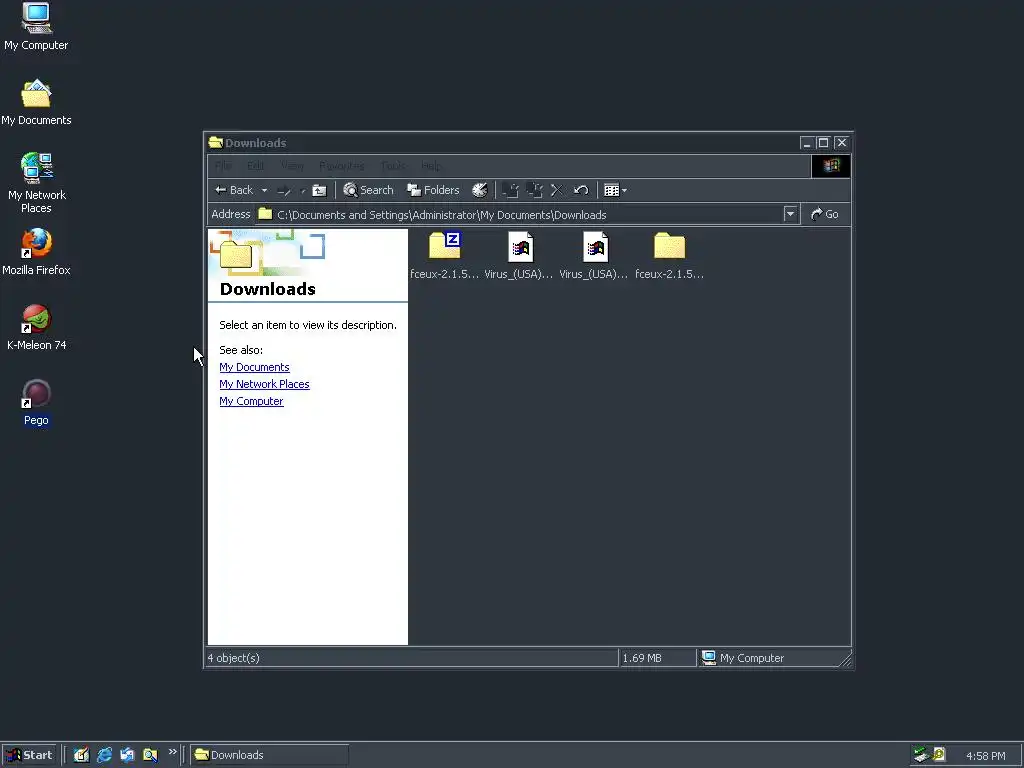Open the Back history dropdown arrow
This screenshot has width=1024, height=768.
264,191
